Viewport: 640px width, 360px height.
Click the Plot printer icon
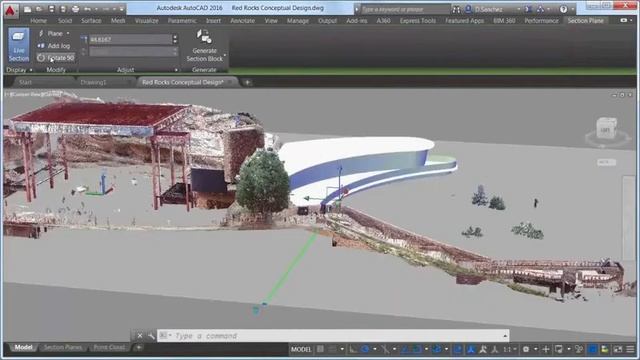pyautogui.click(x=76, y=9)
